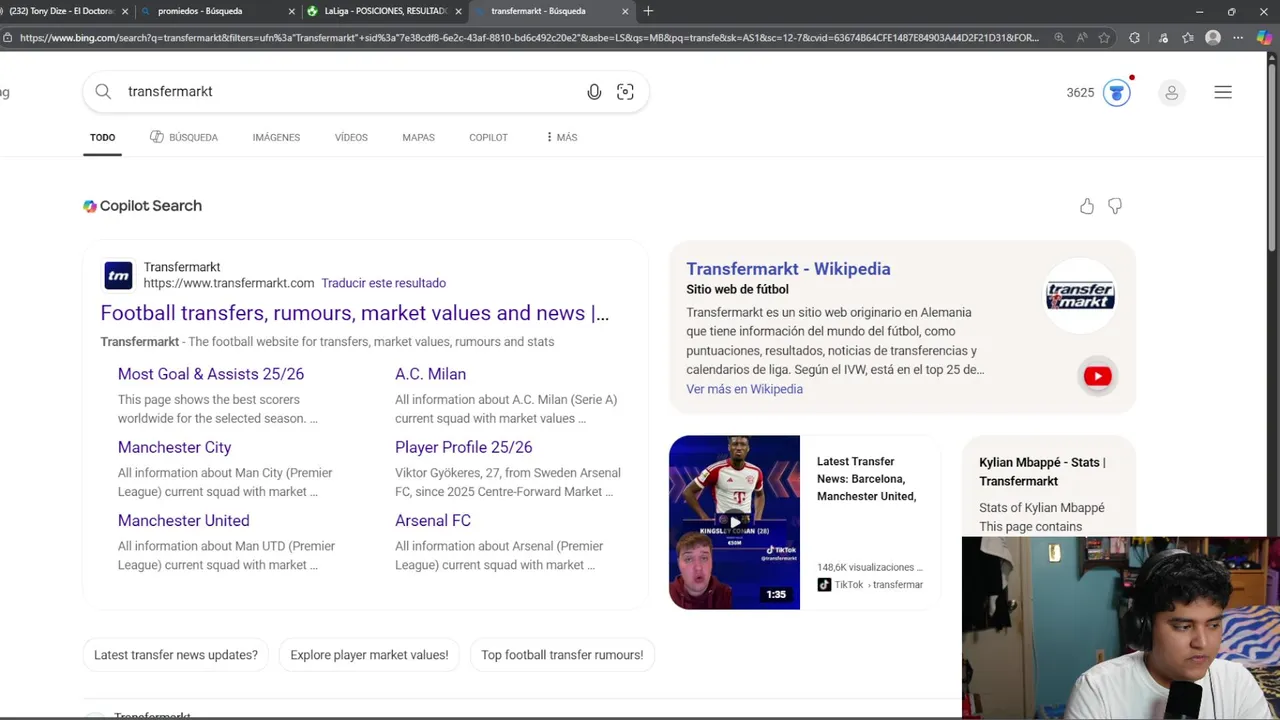
Task: Select the IMÁGENES tab
Action: click(276, 137)
